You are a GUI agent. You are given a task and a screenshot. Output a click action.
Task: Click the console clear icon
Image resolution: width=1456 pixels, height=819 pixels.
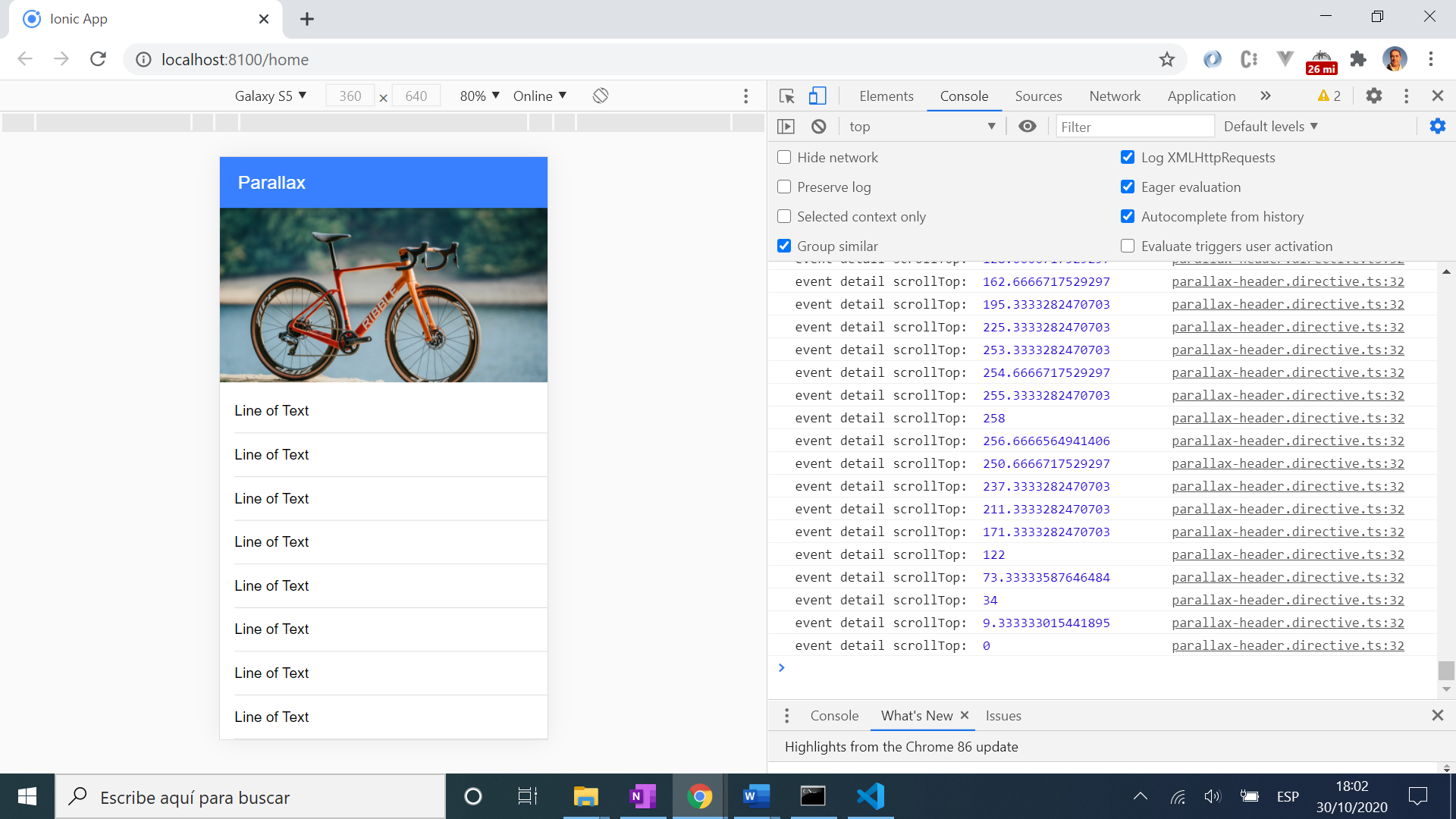818,126
